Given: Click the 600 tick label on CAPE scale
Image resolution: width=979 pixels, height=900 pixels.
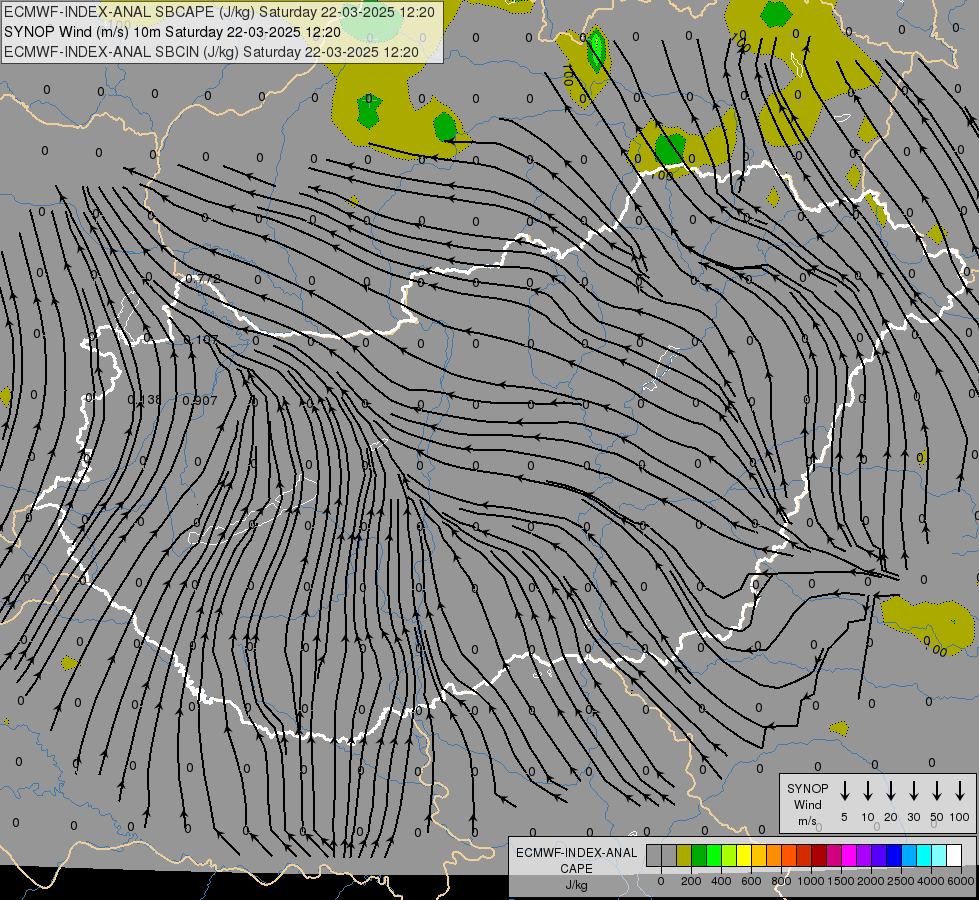Looking at the screenshot, I should point(751,881).
